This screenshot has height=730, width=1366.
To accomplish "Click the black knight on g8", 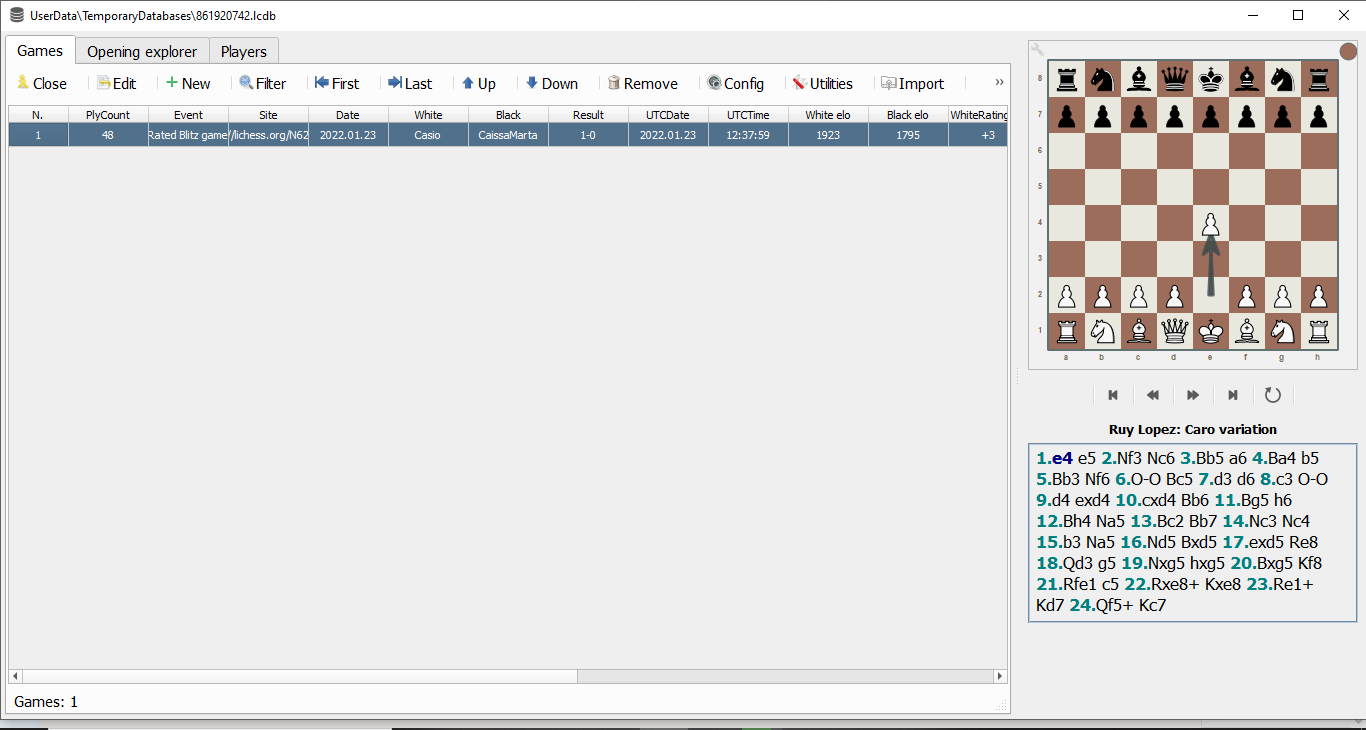I will tap(1283, 79).
